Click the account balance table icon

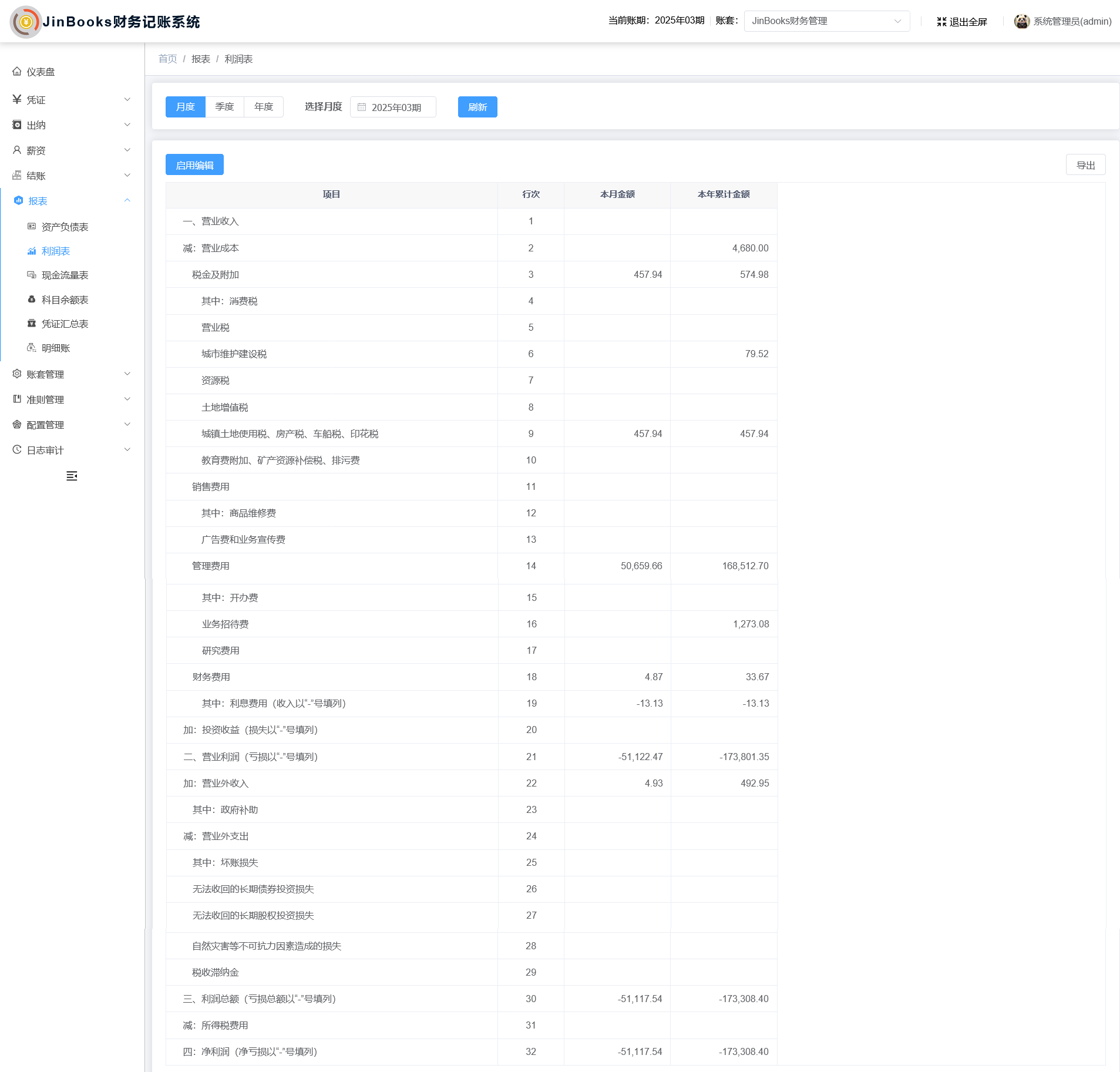pyautogui.click(x=32, y=300)
